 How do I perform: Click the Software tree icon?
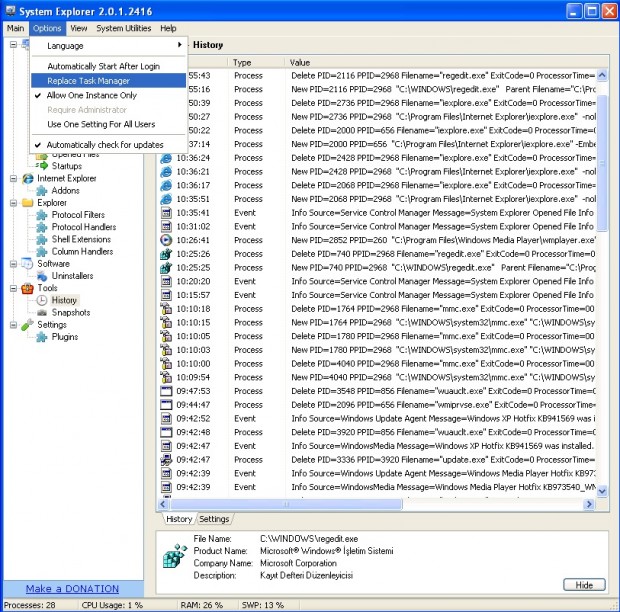tap(27, 263)
